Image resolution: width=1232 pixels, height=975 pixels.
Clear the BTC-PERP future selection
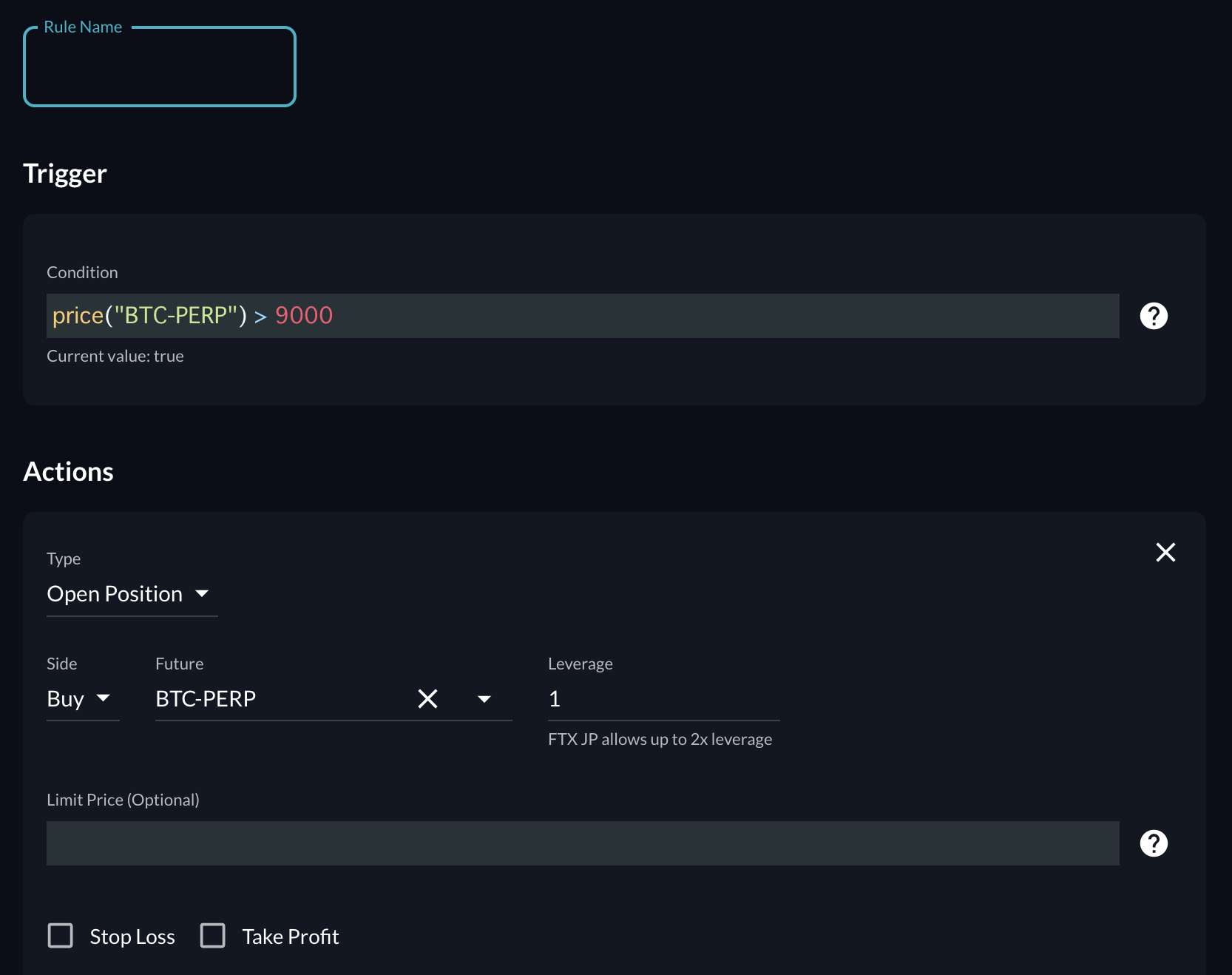pyautogui.click(x=427, y=698)
